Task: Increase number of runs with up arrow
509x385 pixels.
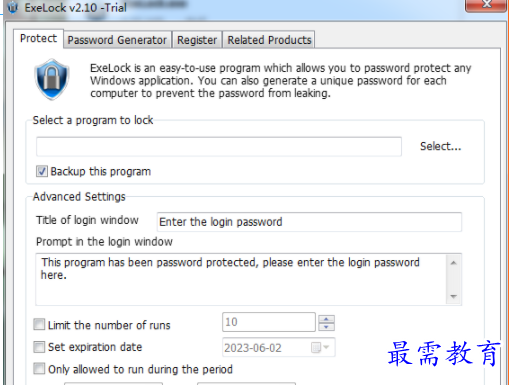Action: tap(326, 319)
